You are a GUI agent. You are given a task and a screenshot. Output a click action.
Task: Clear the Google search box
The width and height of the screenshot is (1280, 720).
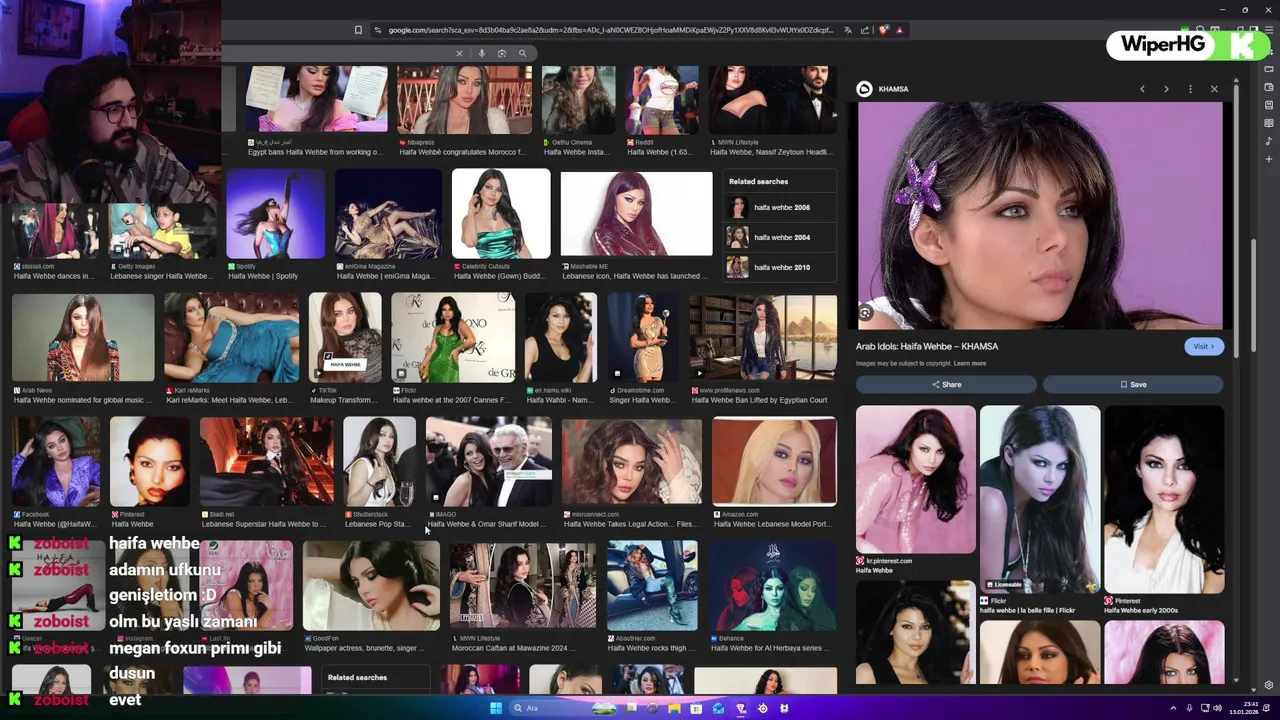coord(459,53)
